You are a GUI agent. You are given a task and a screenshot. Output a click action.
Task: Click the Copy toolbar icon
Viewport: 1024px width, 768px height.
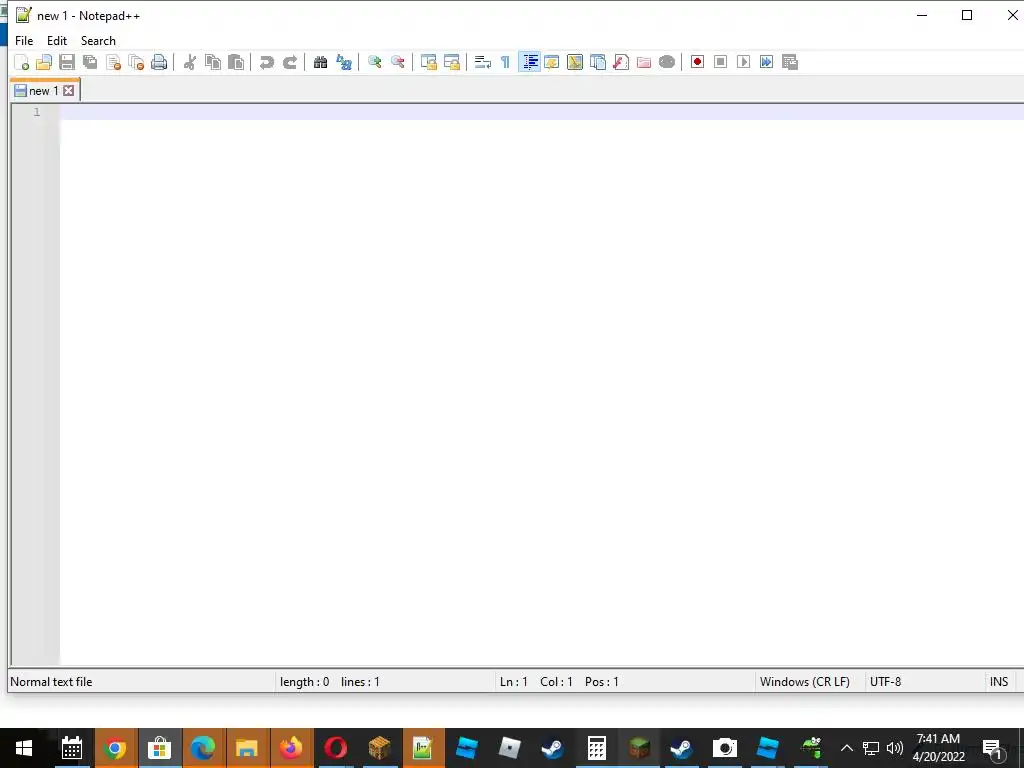tap(213, 62)
